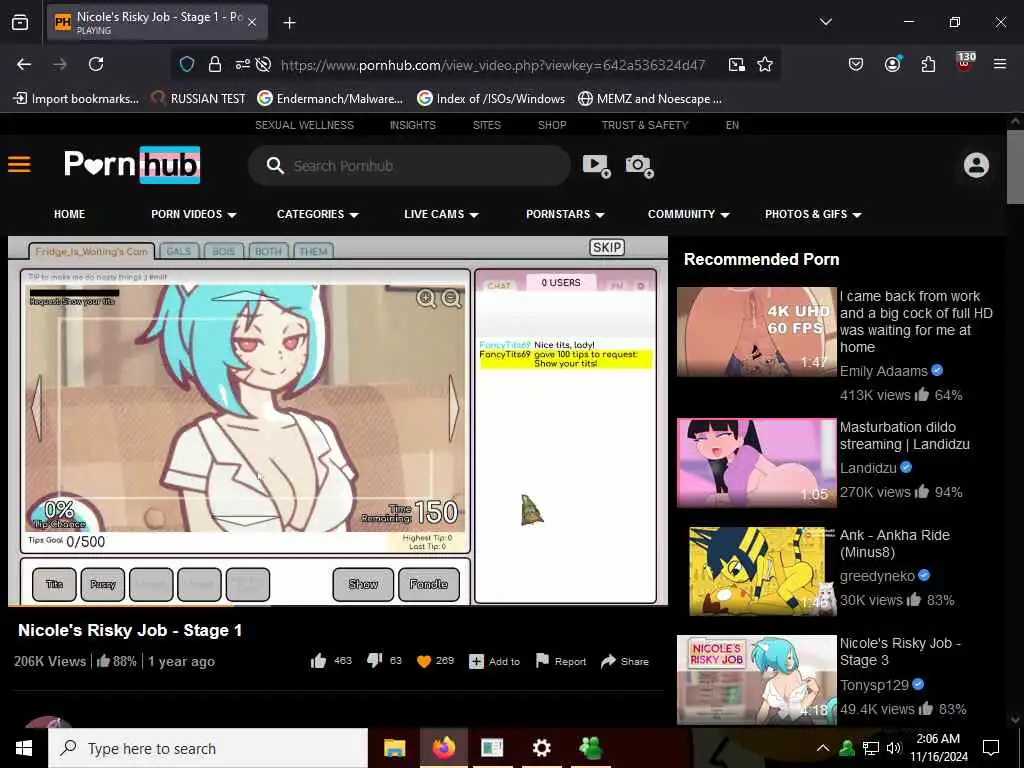Image resolution: width=1024 pixels, height=768 pixels.
Task: Change language via EN selector
Action: point(732,125)
